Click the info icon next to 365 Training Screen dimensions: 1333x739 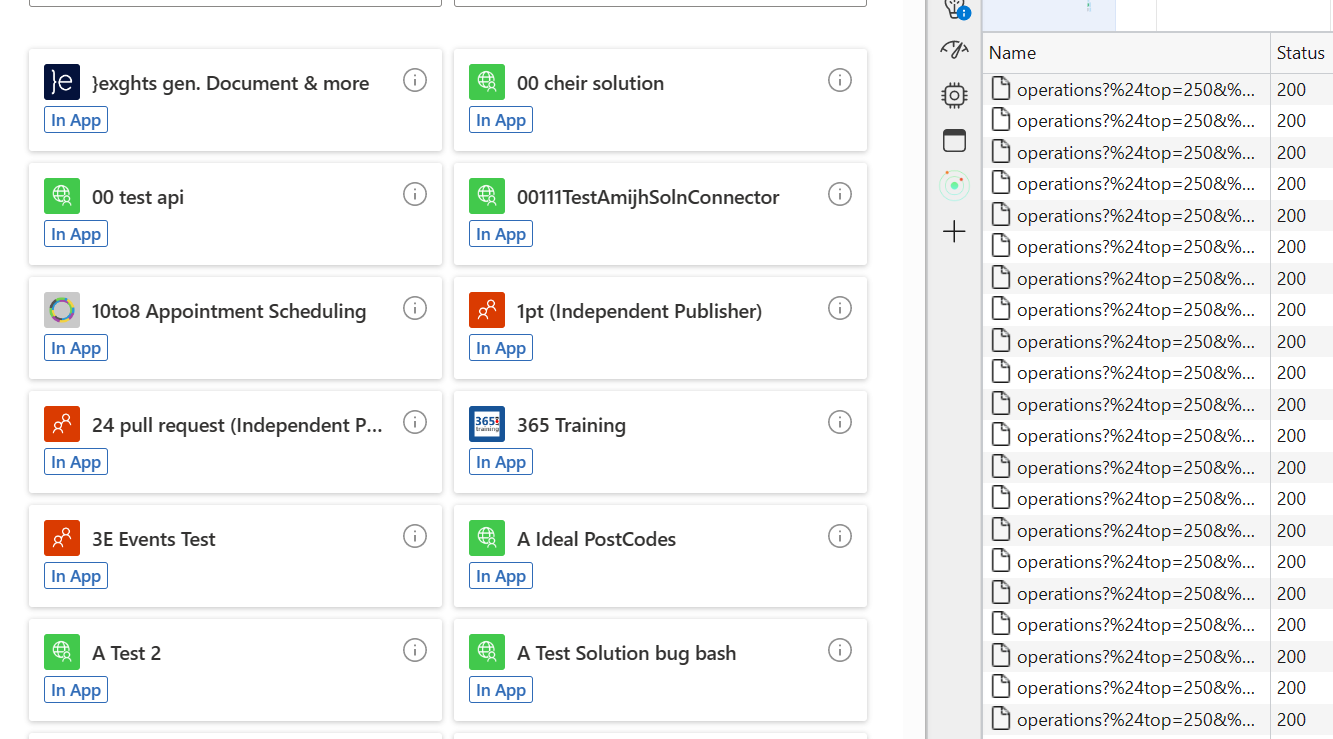point(840,422)
